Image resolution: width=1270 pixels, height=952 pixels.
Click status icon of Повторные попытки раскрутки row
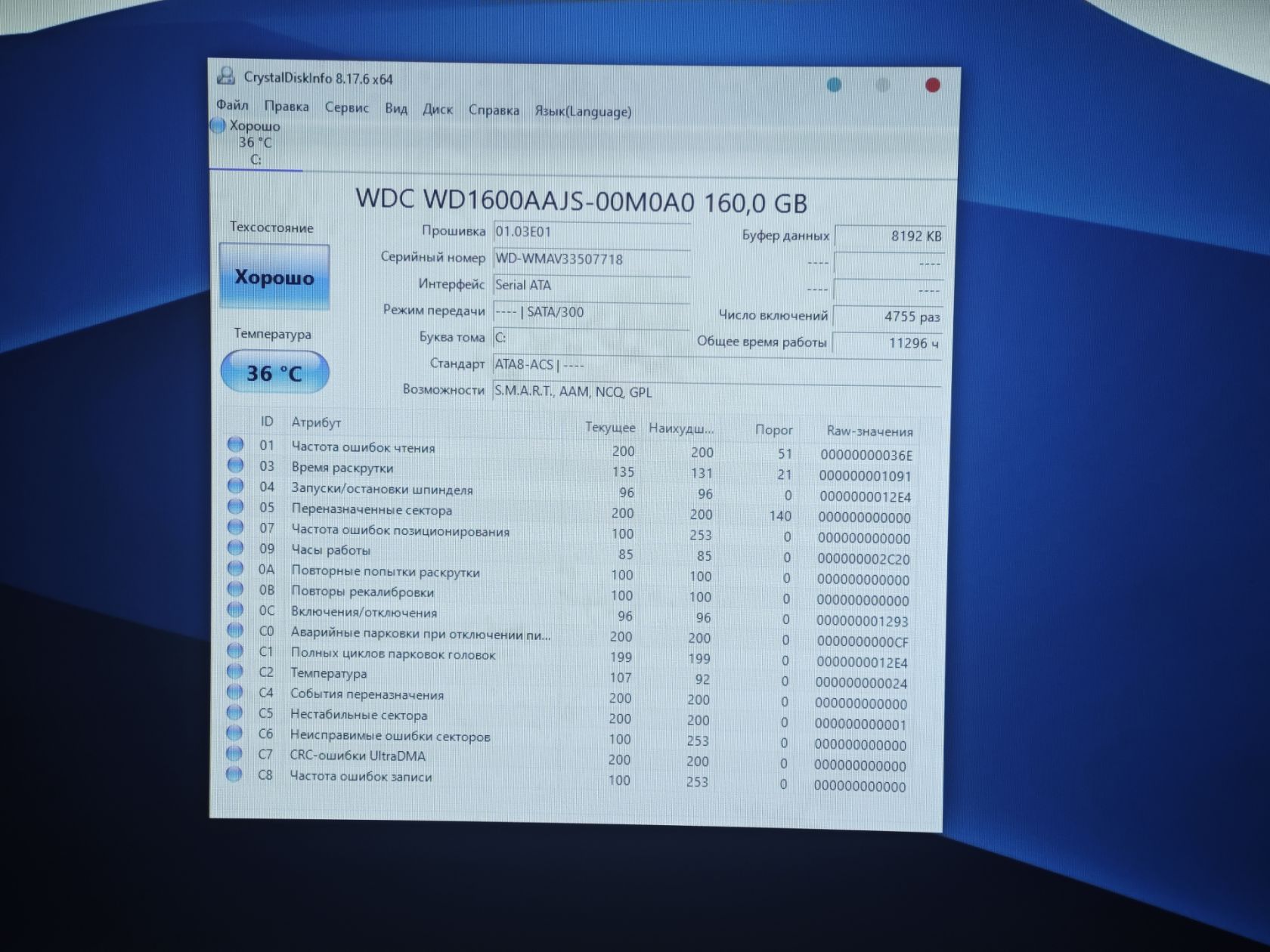pyautogui.click(x=236, y=568)
